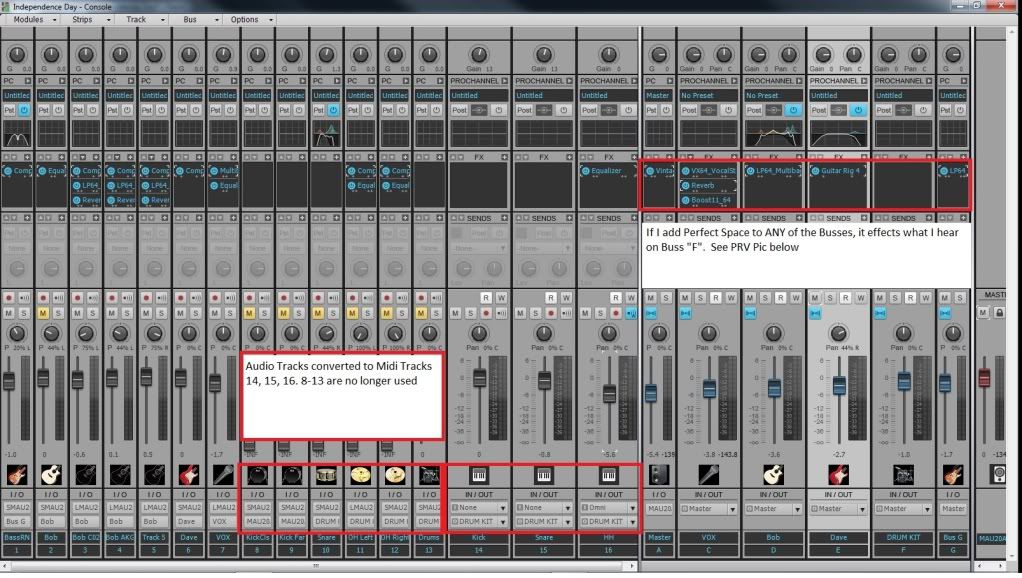1022x578 pixels.
Task: Click the Post button on Kick track ProChannel
Action: [x=461, y=110]
